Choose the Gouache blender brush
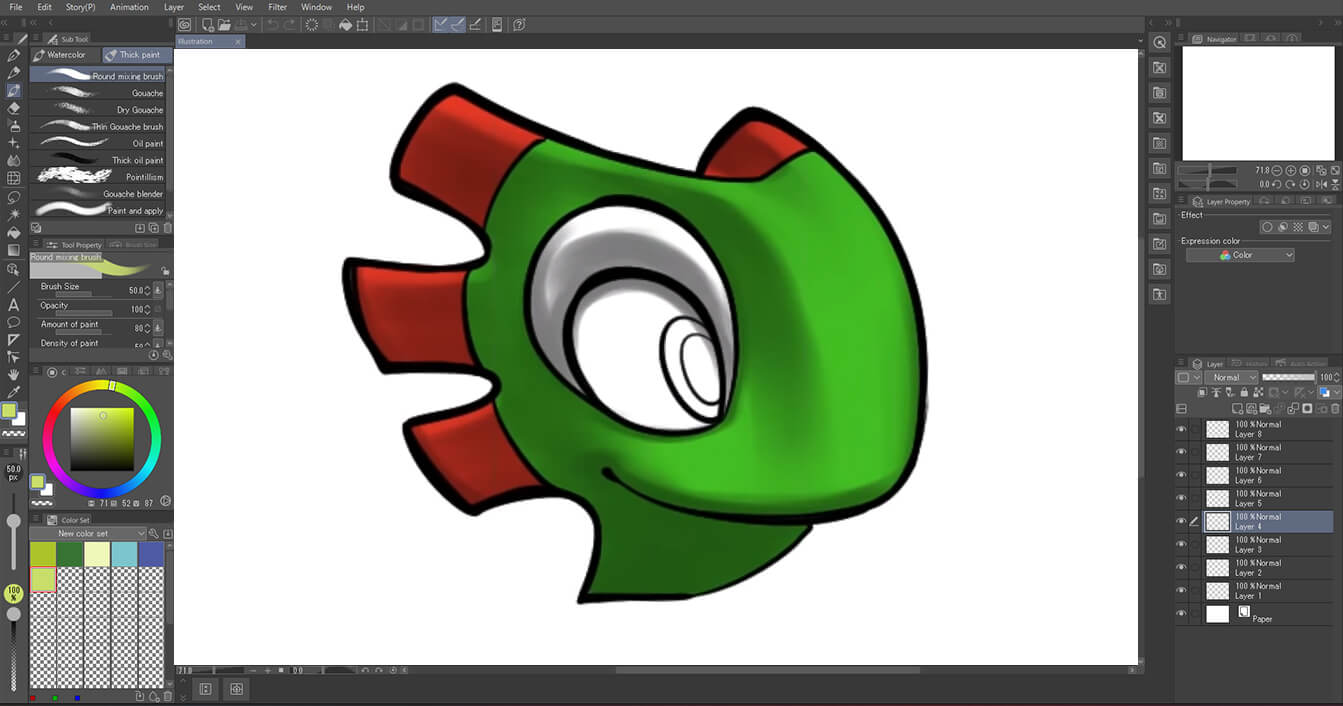Screen dimensions: 1343x706 point(100,194)
